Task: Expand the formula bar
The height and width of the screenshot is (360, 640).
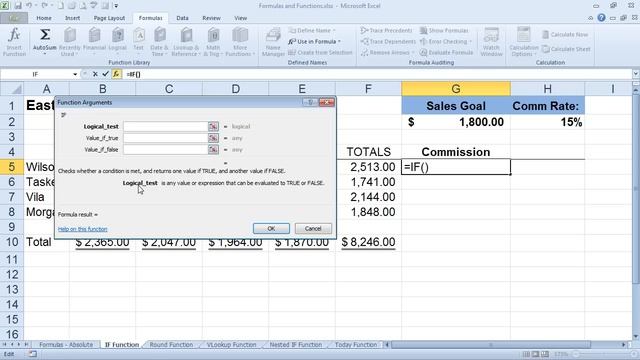Action: click(x=636, y=74)
